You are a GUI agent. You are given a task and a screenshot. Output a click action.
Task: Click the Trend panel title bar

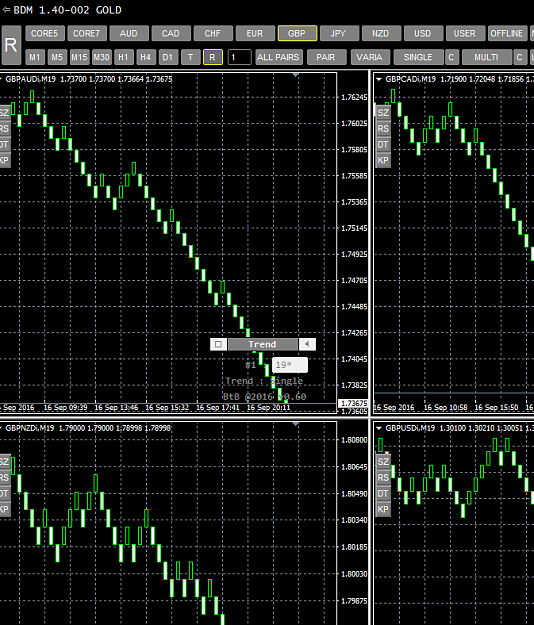click(x=263, y=344)
